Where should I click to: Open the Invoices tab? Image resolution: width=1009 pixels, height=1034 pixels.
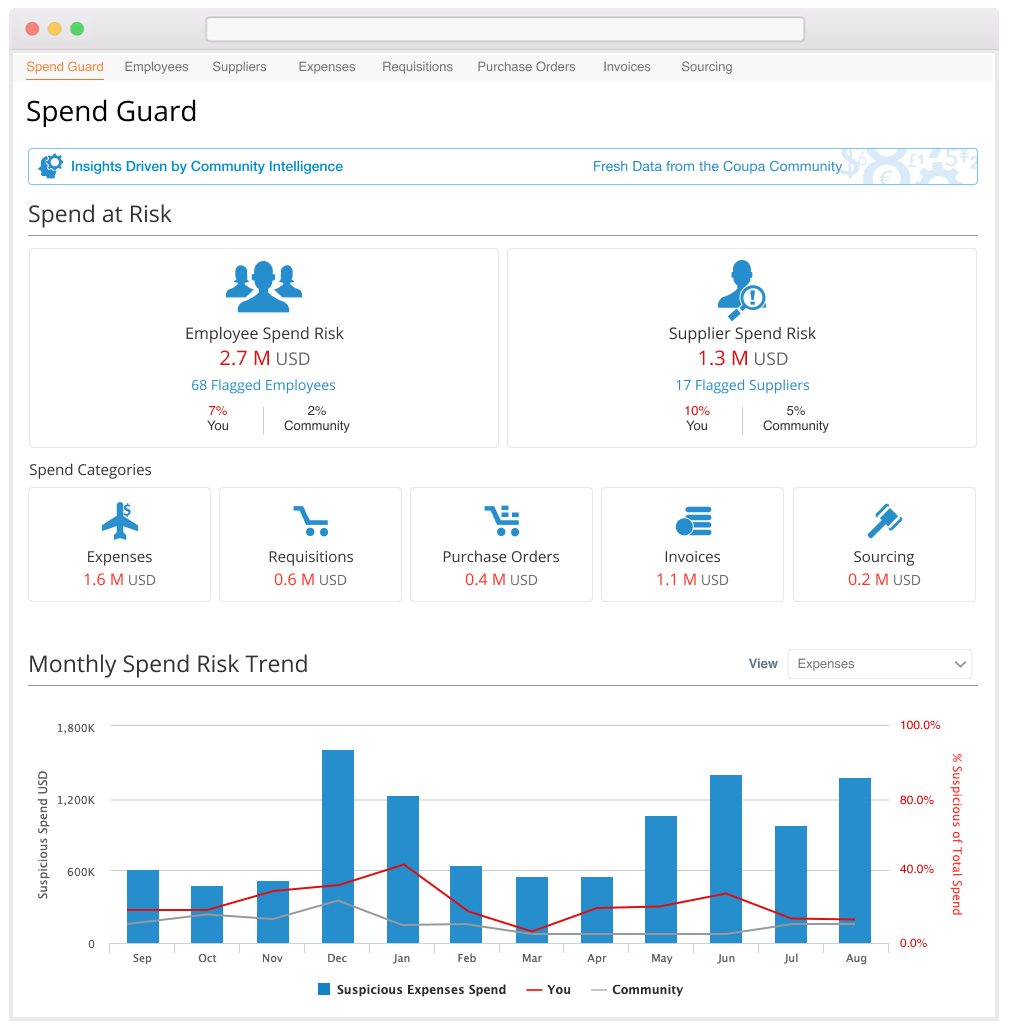click(x=627, y=67)
